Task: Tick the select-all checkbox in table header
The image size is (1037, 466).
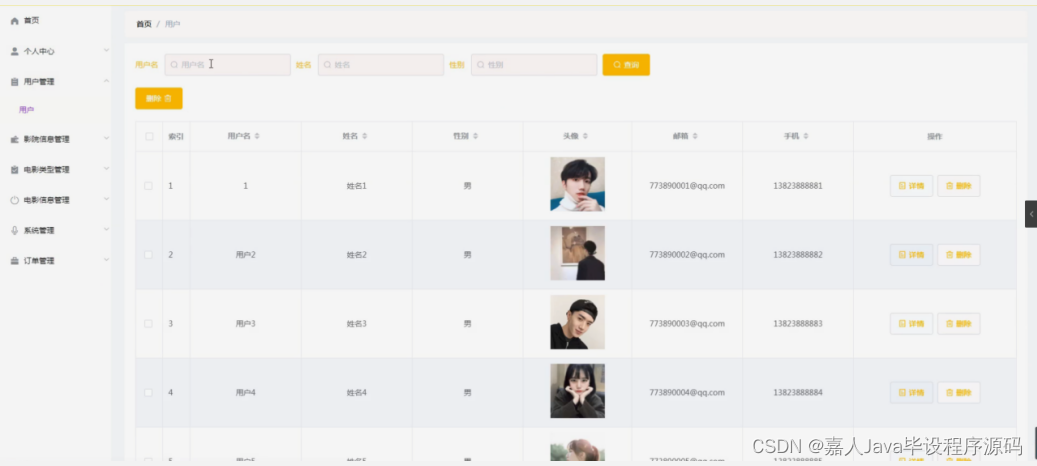Action: pos(149,137)
